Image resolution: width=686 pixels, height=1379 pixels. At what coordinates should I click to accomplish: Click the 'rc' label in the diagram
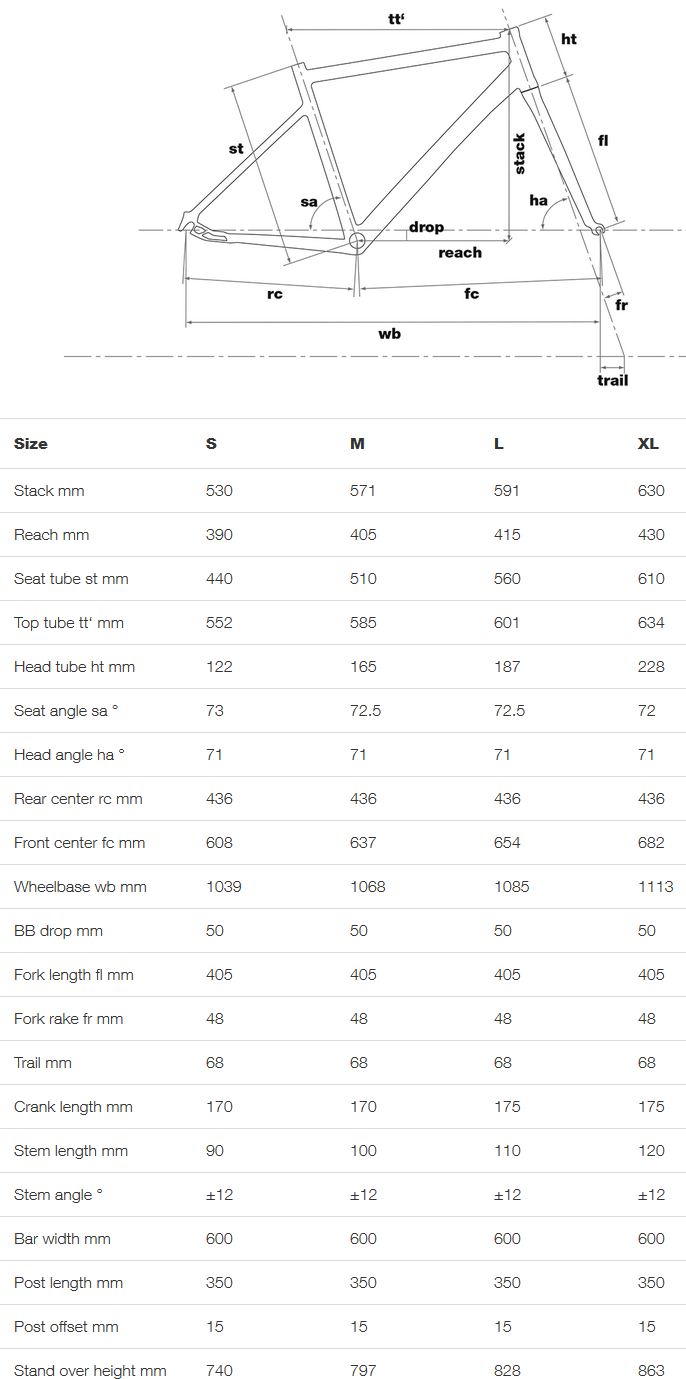click(x=274, y=294)
